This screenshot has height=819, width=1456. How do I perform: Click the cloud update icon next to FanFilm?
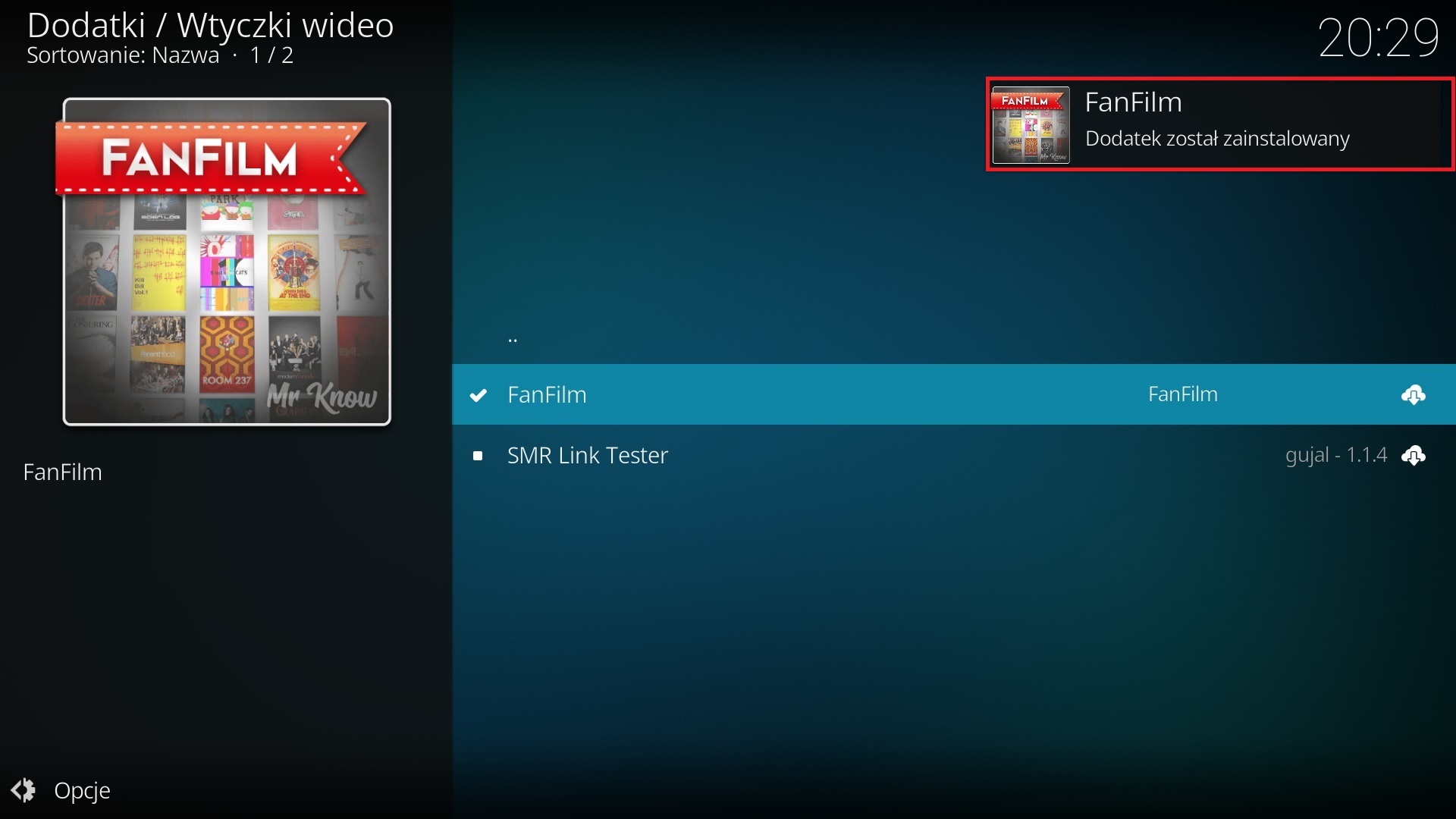point(1414,395)
